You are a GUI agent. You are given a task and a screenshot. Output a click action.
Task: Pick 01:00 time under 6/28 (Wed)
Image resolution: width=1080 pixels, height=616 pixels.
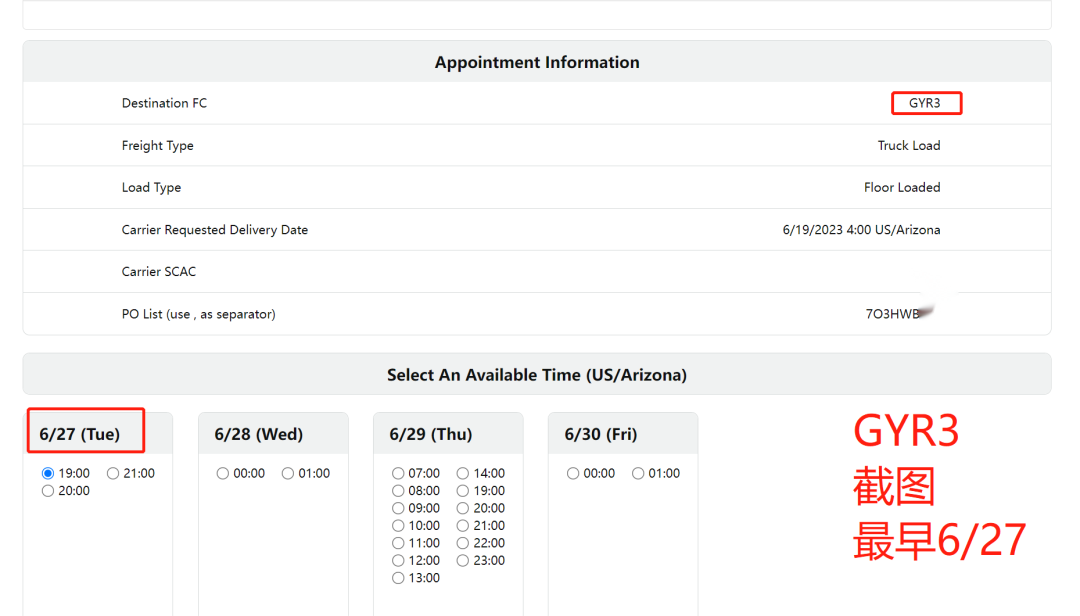point(288,473)
